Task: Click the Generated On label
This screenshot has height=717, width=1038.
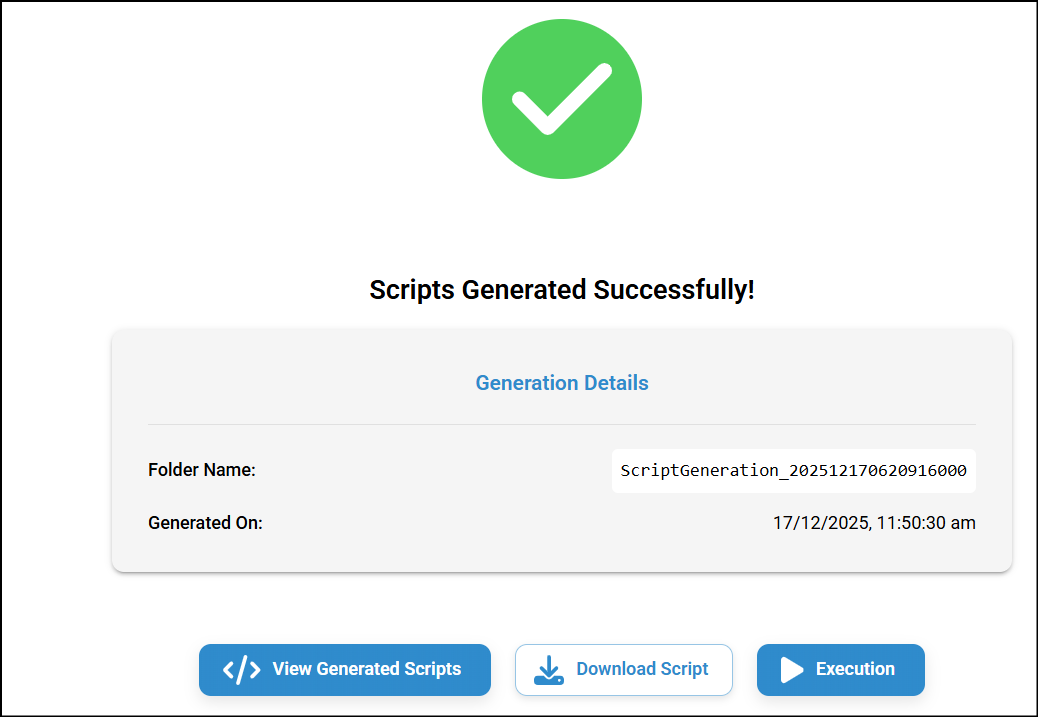Action: pos(205,522)
